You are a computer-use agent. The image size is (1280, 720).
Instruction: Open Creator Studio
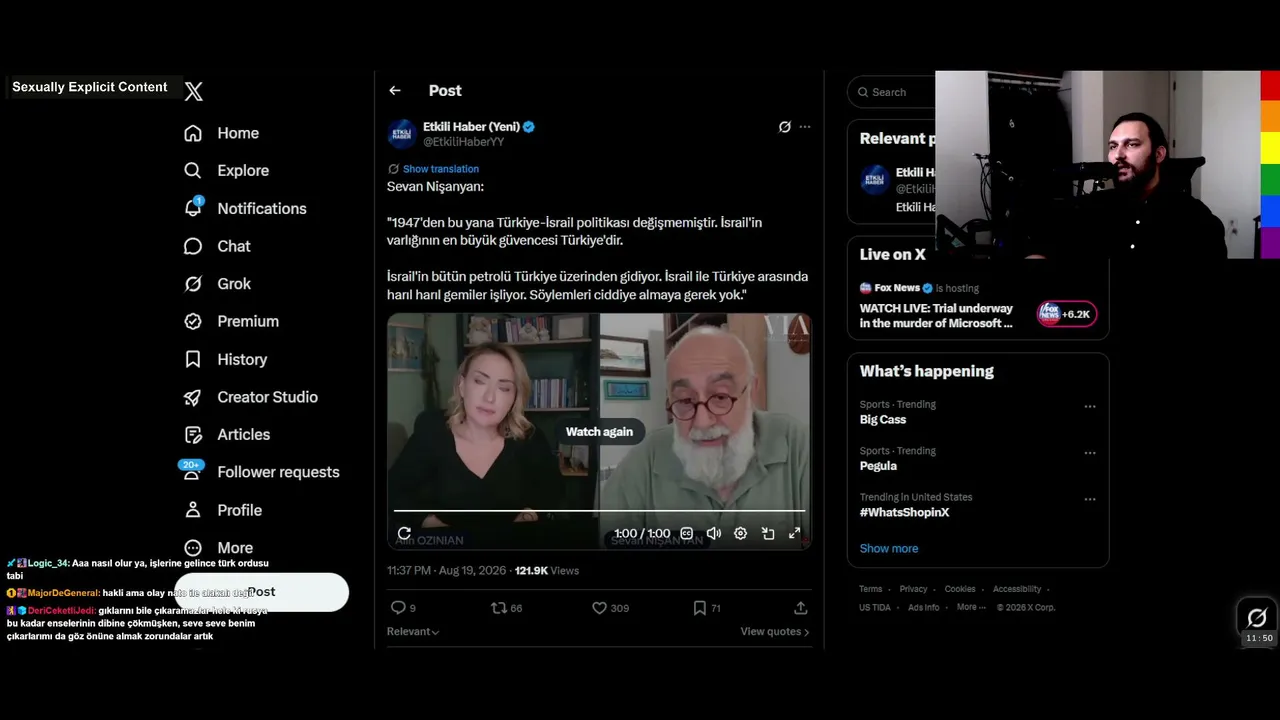[250, 397]
